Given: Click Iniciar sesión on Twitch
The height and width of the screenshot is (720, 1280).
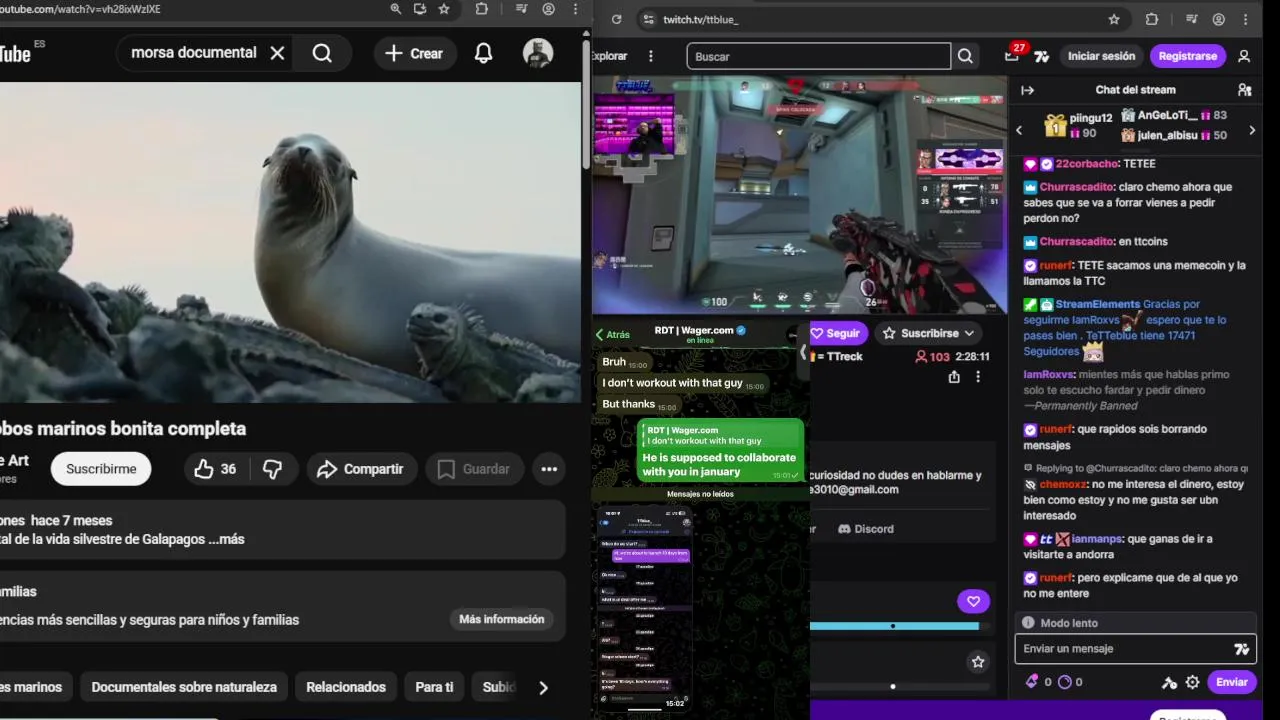Looking at the screenshot, I should (x=1101, y=56).
